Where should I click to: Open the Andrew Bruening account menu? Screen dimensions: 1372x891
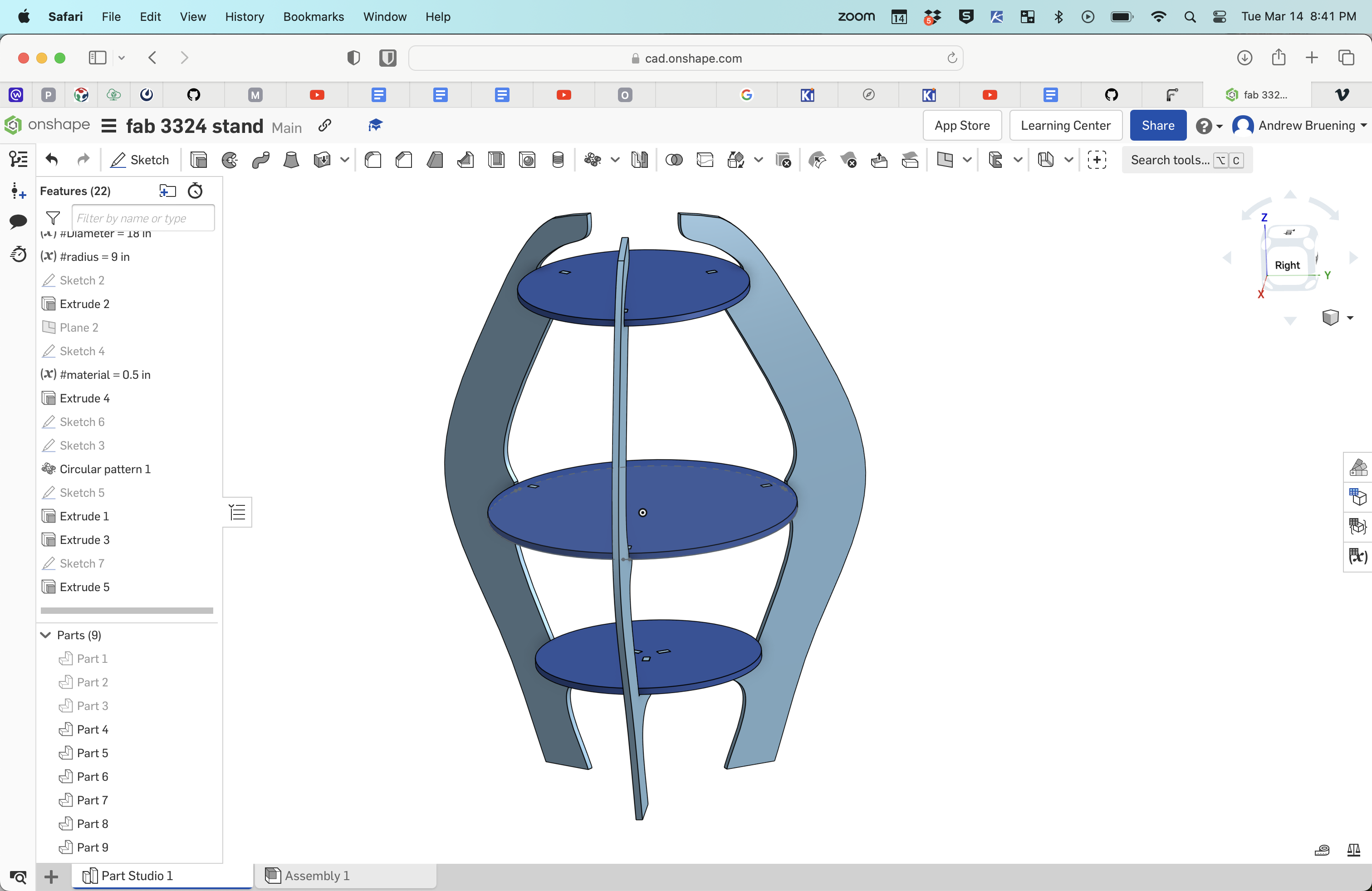(x=1299, y=126)
